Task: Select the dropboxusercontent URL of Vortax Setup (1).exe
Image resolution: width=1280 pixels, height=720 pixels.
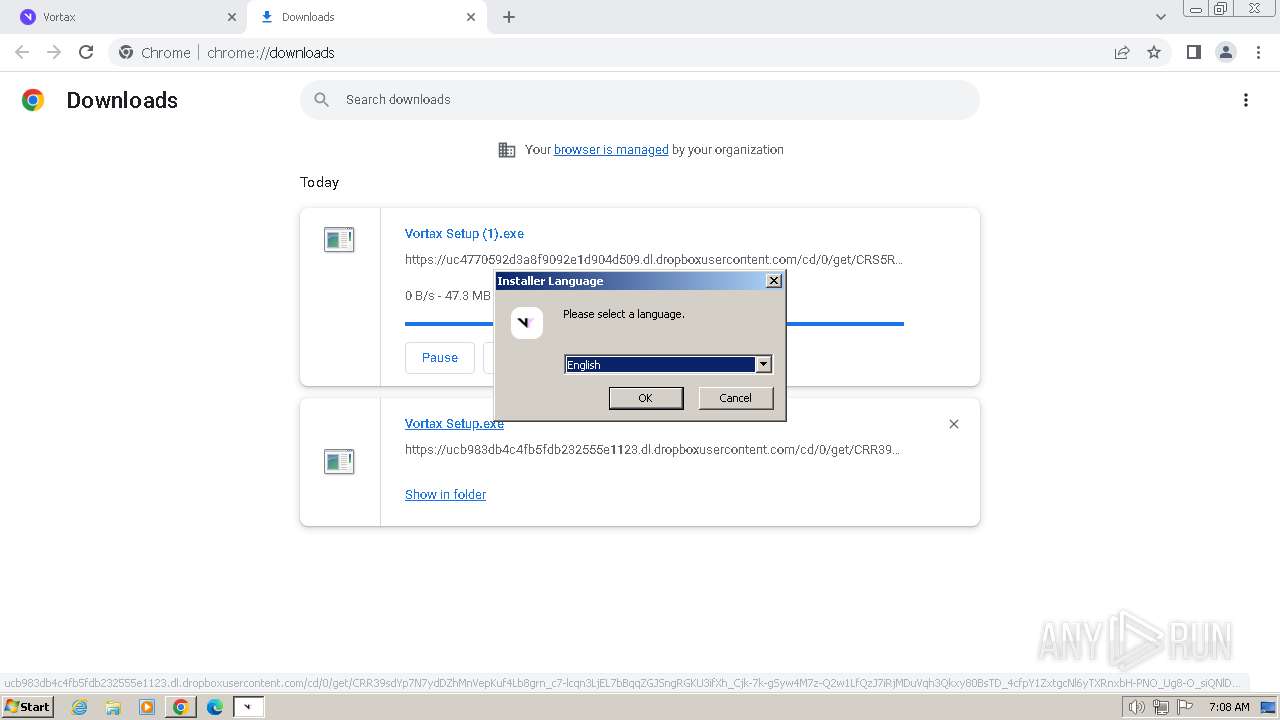Action: [654, 260]
